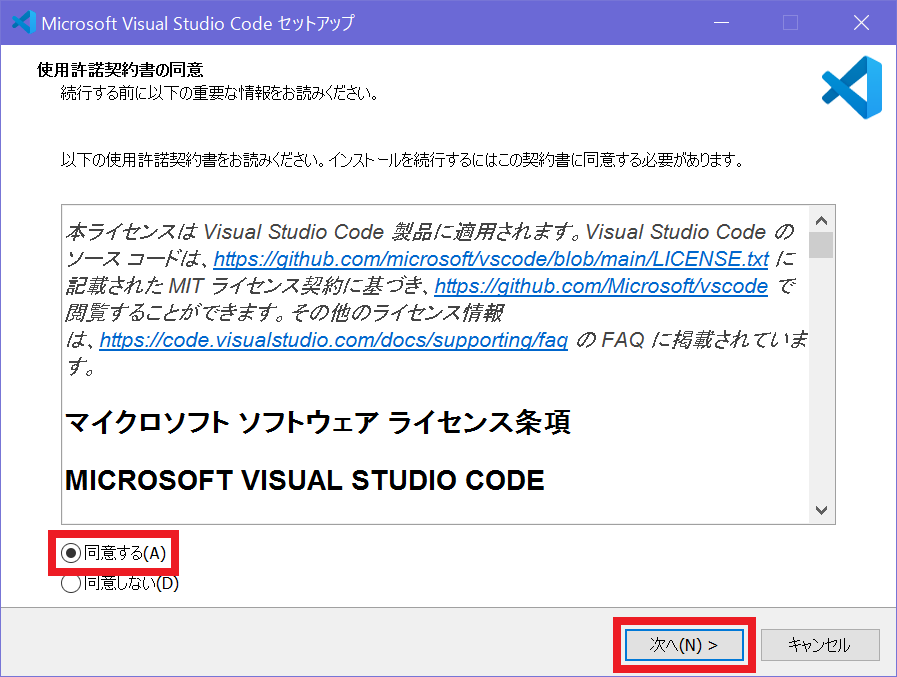Click the 使用許諾契約書の同意 header text
Viewport: 897px width, 677px height.
pos(120,70)
